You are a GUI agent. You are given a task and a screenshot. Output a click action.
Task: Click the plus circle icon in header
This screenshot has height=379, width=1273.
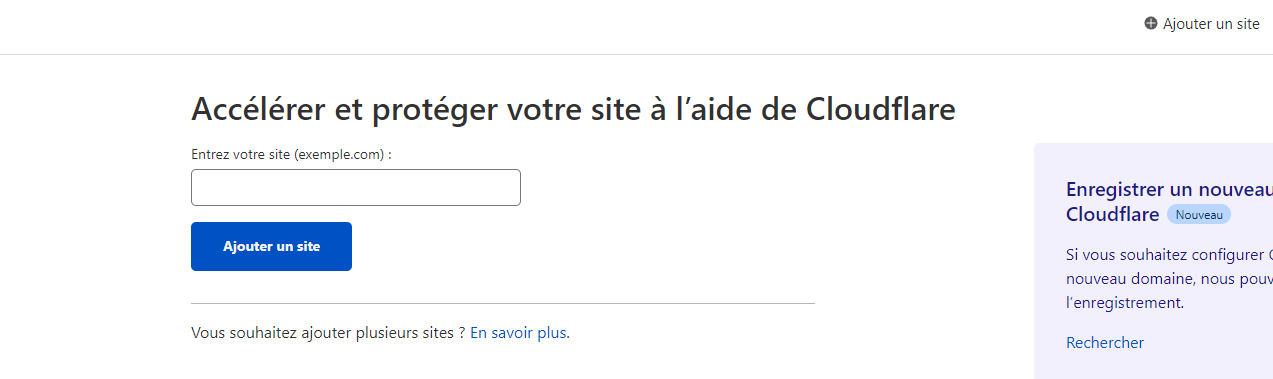tap(1151, 24)
